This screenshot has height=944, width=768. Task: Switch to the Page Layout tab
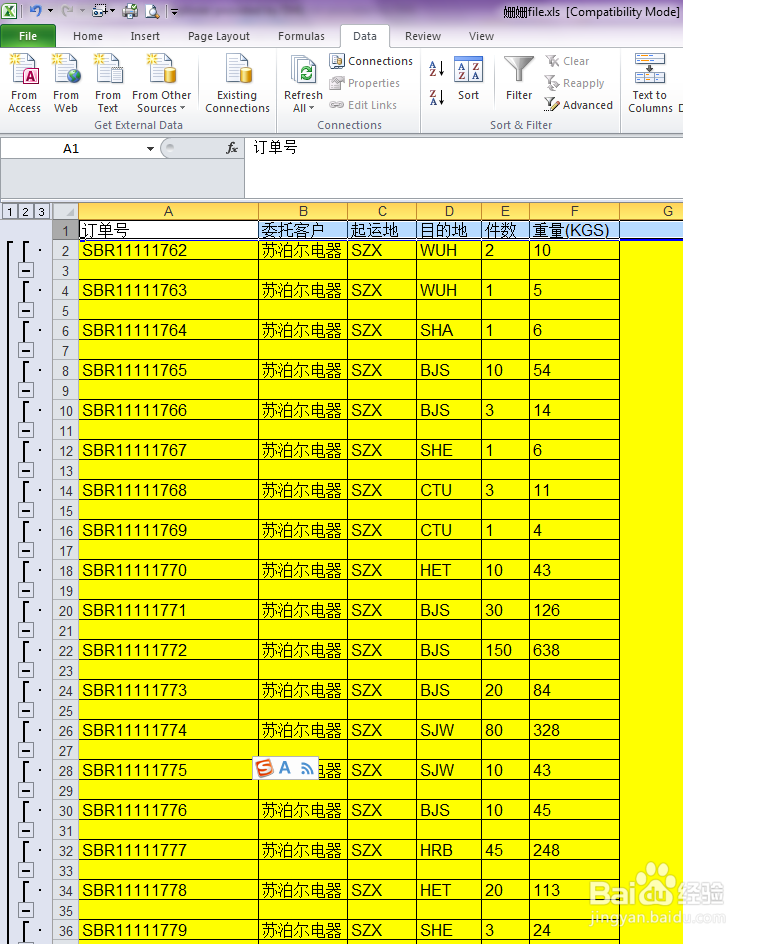click(218, 36)
